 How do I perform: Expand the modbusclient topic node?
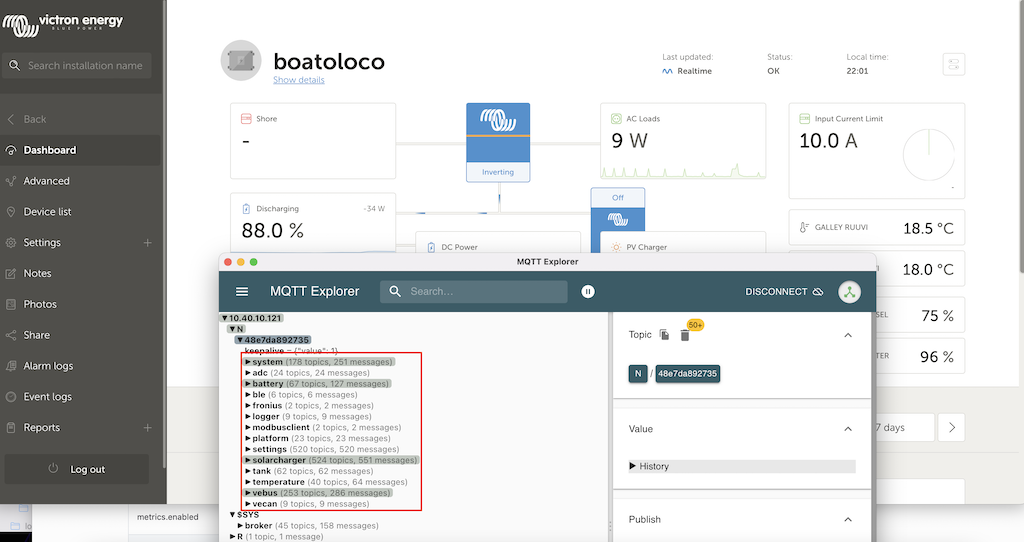coord(248,428)
